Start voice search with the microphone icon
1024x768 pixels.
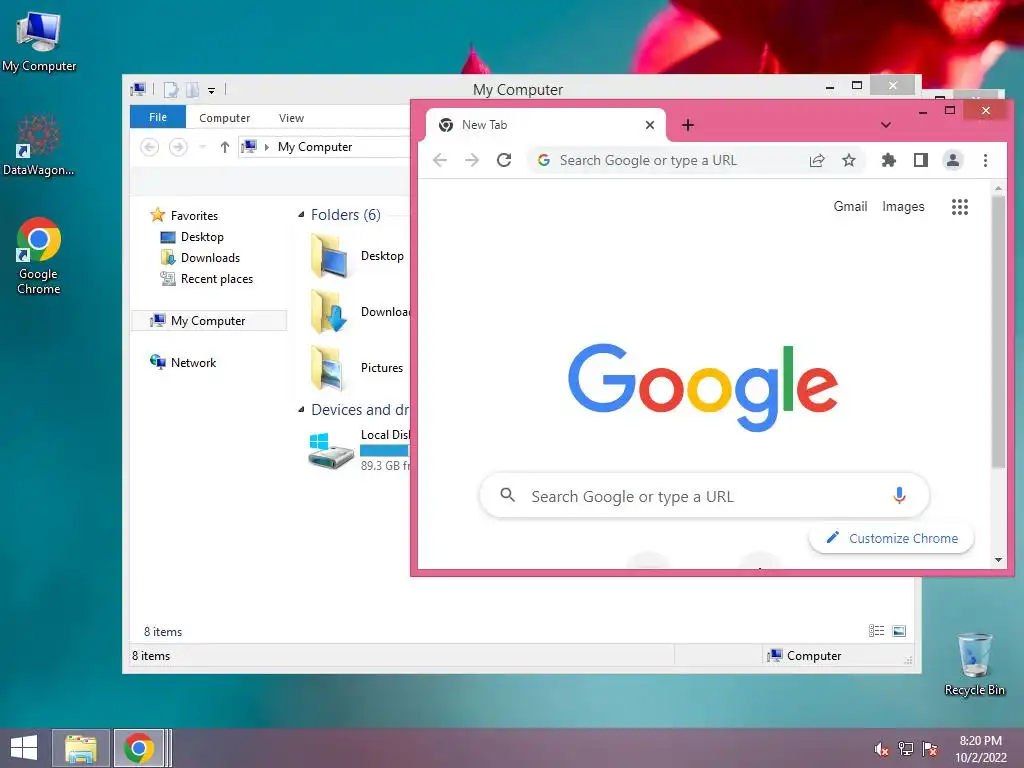click(x=899, y=496)
